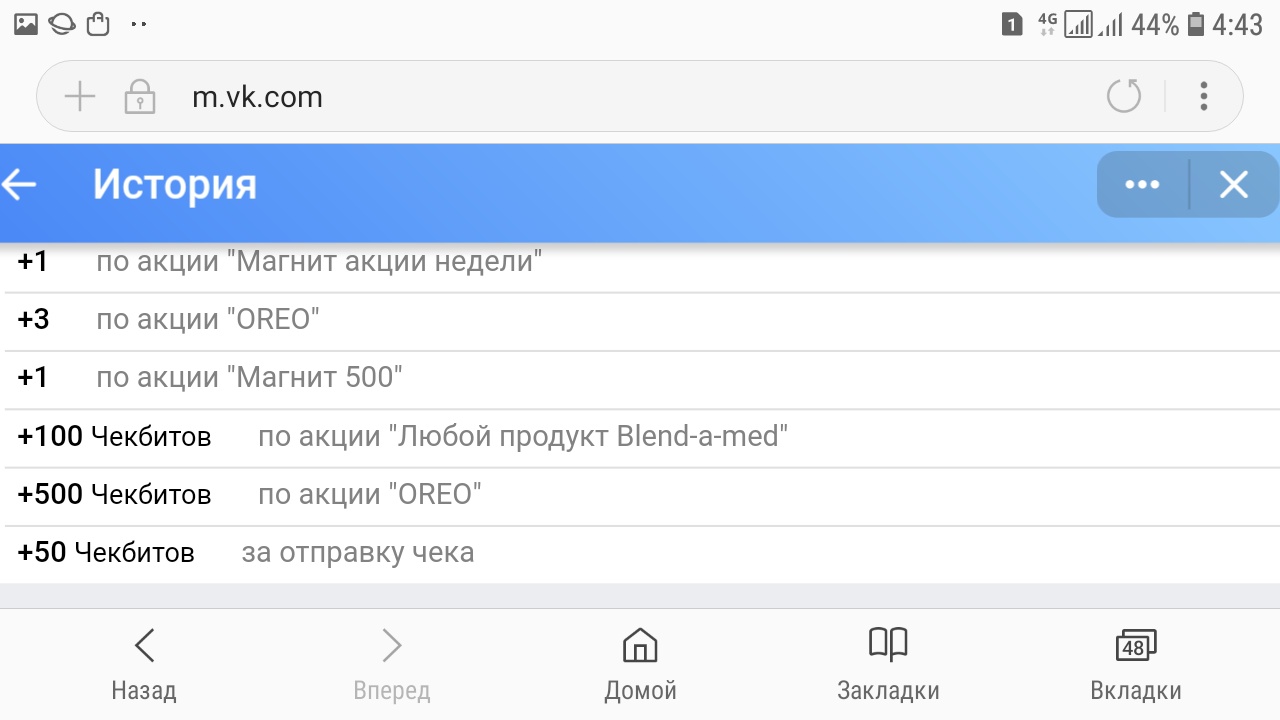1280x720 pixels.
Task: Tap the padlock security icon
Action: point(139,97)
